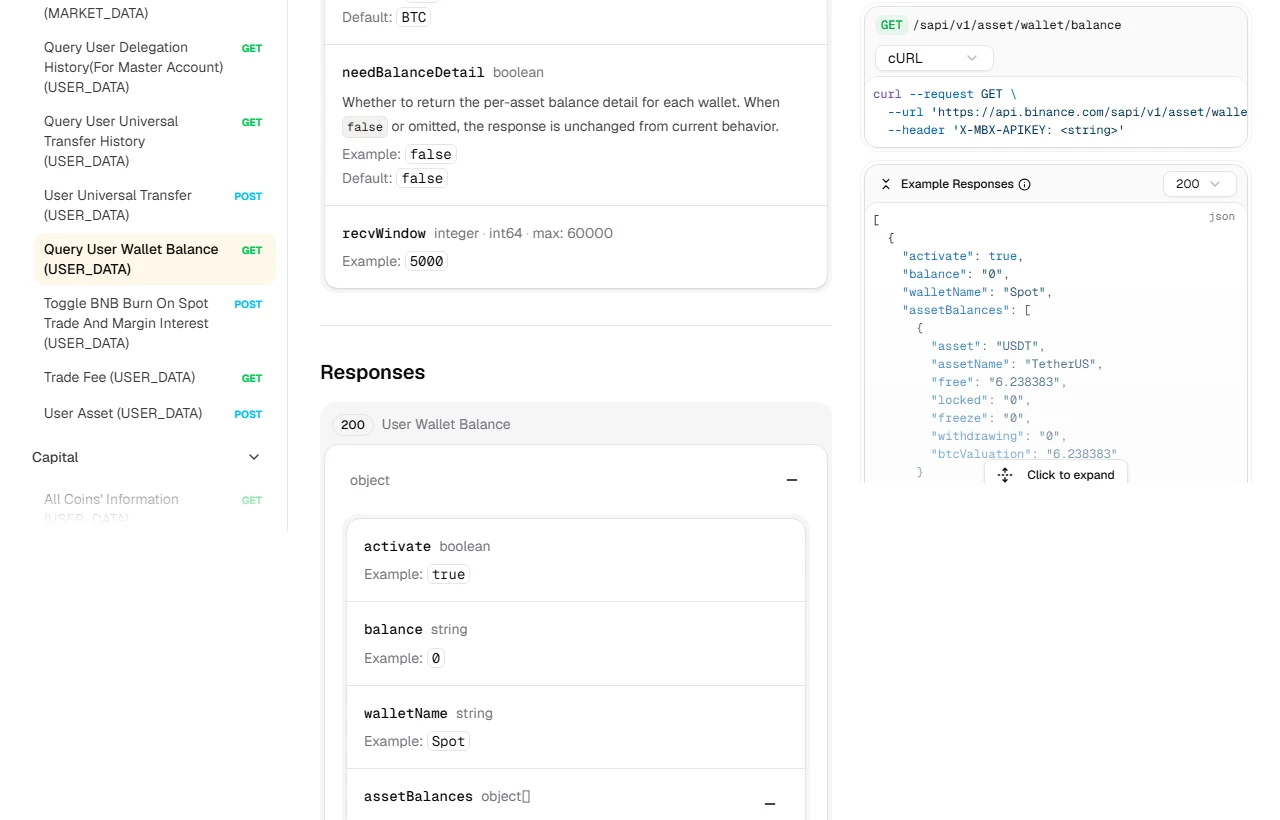Click the activate property name
The image size is (1280, 820).
pos(397,546)
